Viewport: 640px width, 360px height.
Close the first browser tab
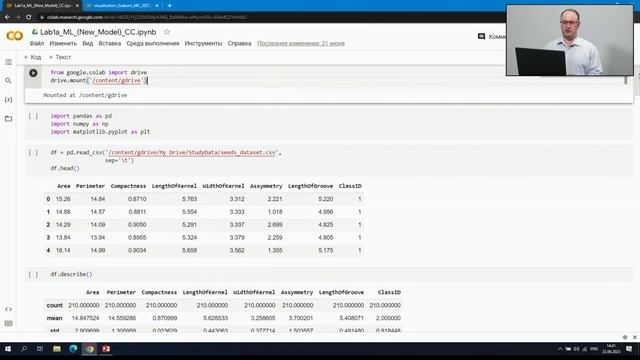[77, 6]
